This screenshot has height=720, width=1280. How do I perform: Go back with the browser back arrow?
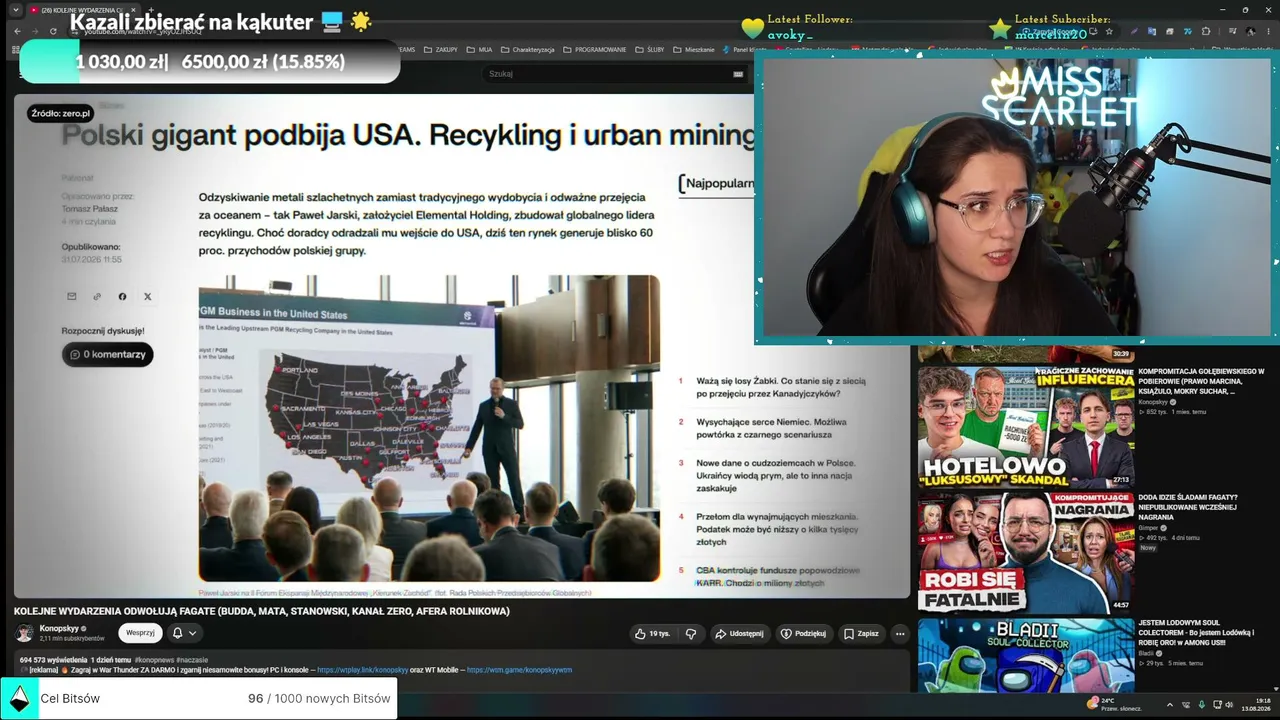pyautogui.click(x=17, y=31)
